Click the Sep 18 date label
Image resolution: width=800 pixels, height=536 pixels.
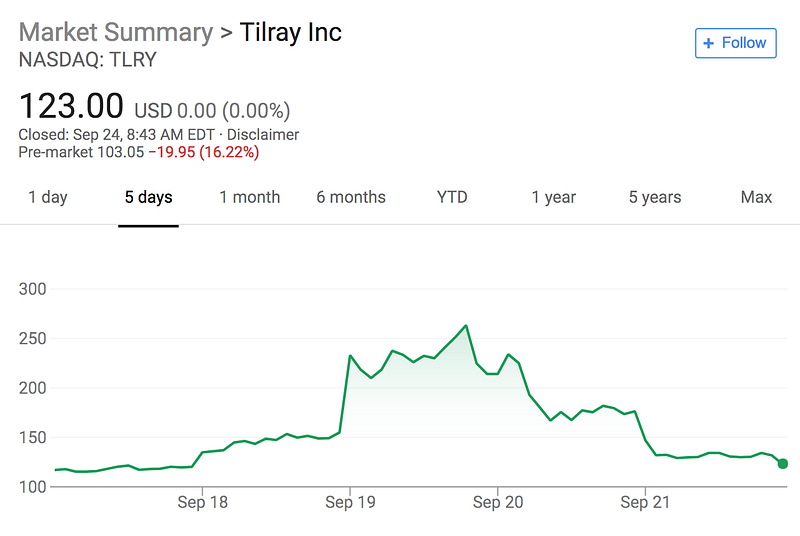click(204, 503)
